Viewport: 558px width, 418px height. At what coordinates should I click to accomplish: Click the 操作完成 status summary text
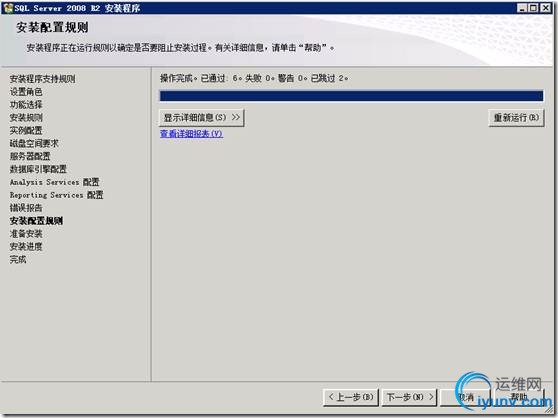tap(254, 78)
